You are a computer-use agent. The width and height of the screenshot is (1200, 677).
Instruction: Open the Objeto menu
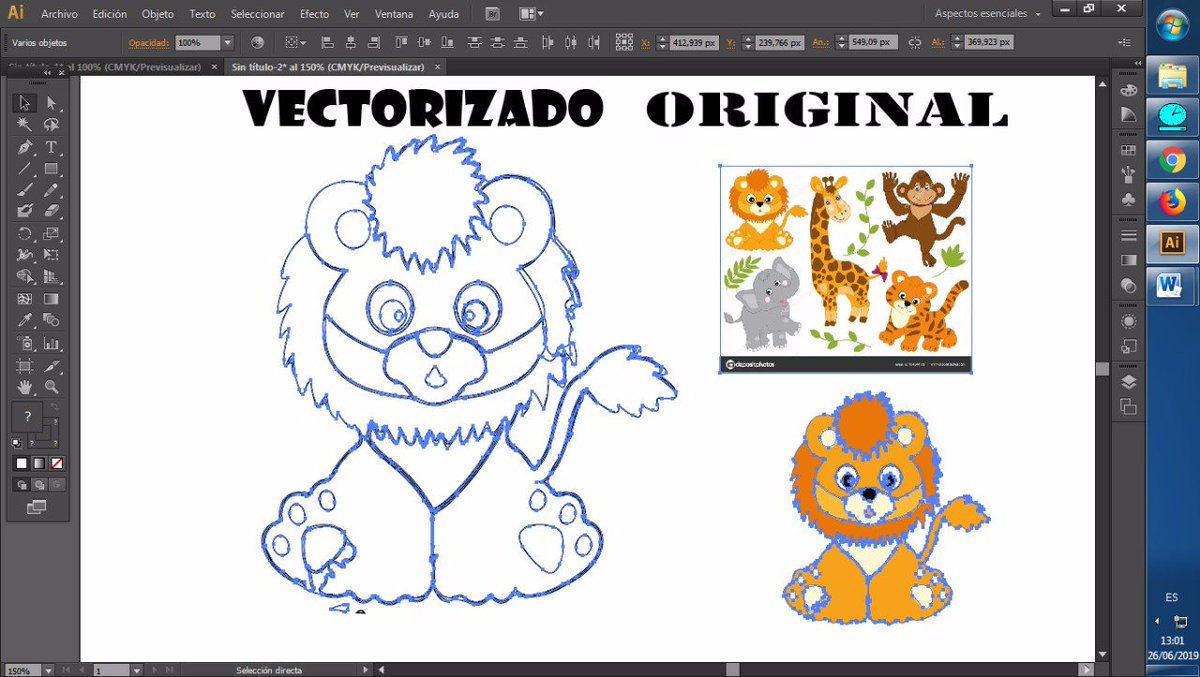158,14
